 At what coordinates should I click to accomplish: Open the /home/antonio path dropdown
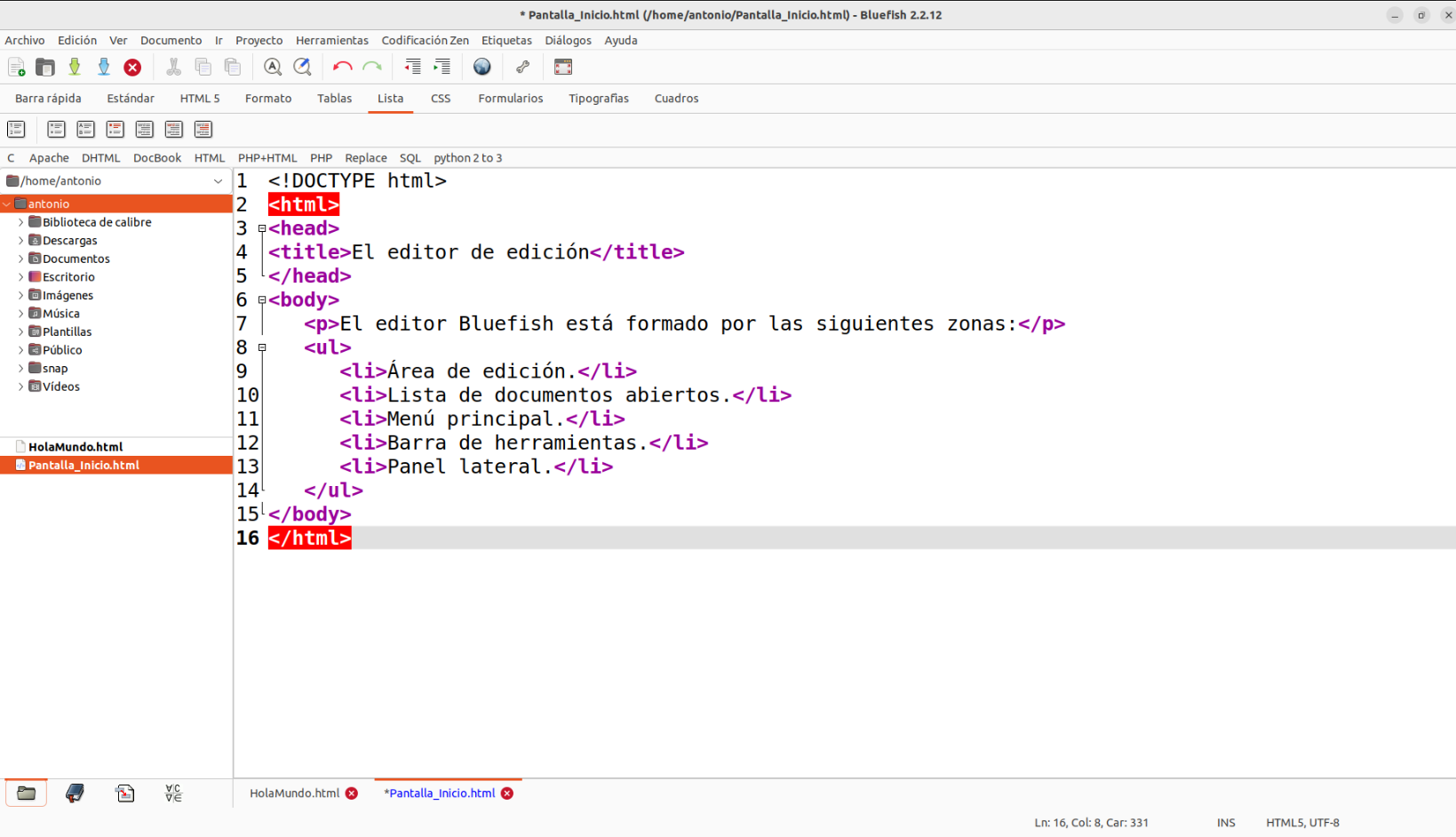point(218,181)
